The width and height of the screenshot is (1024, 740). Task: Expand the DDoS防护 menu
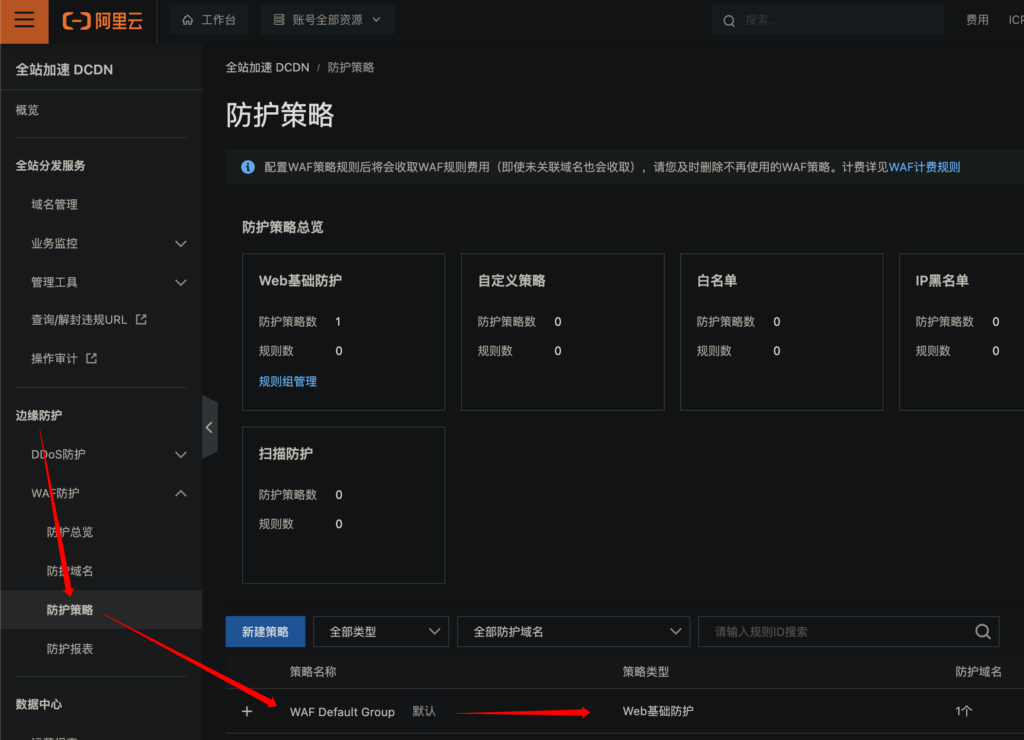tap(181, 455)
